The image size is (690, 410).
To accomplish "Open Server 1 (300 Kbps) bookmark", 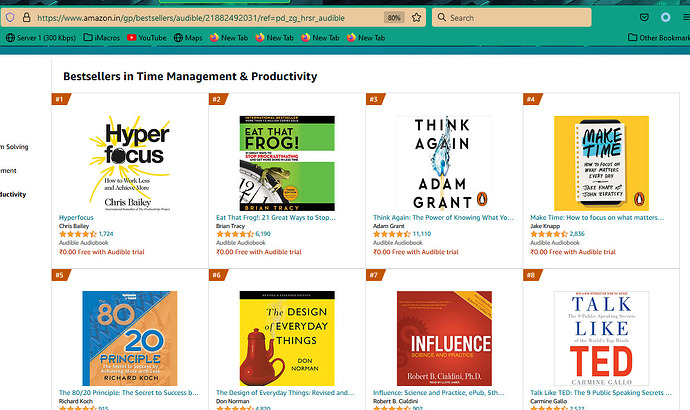I will tap(40, 38).
